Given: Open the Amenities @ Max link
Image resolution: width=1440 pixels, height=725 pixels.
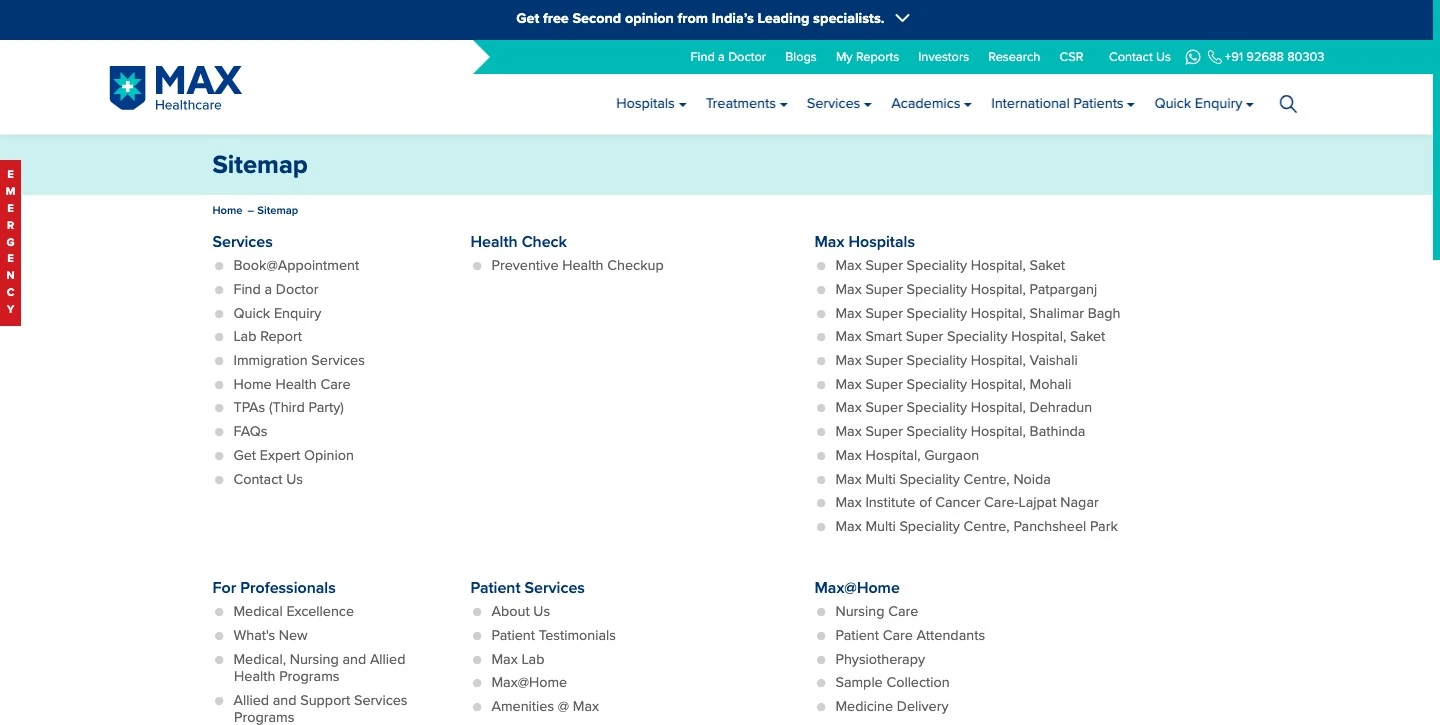Looking at the screenshot, I should (545, 707).
